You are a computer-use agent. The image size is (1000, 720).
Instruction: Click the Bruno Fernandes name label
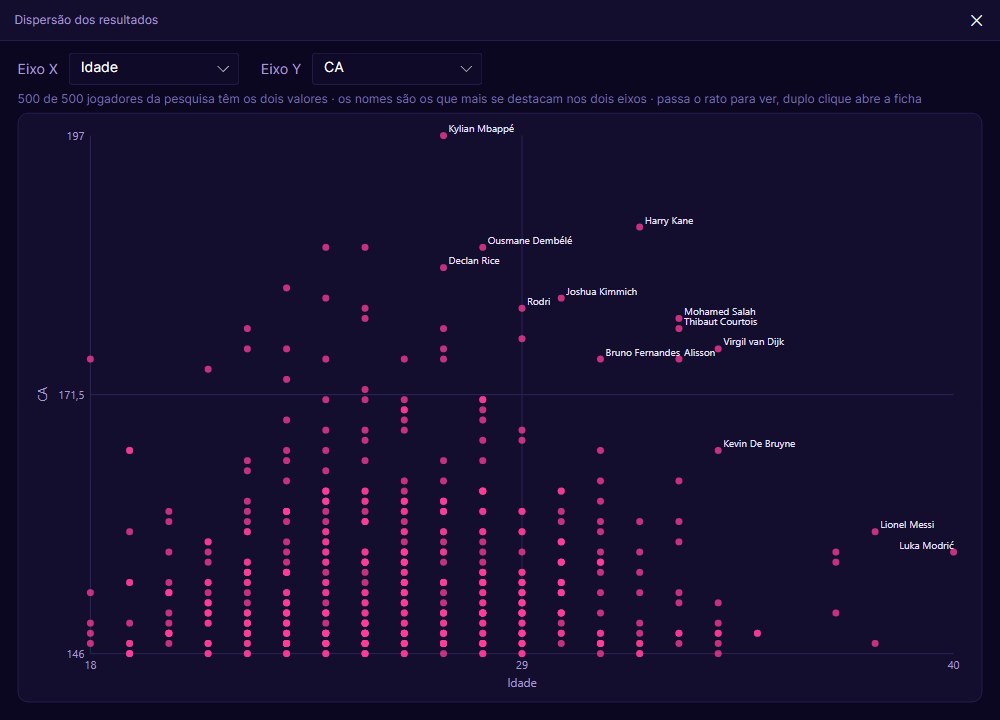[642, 353]
